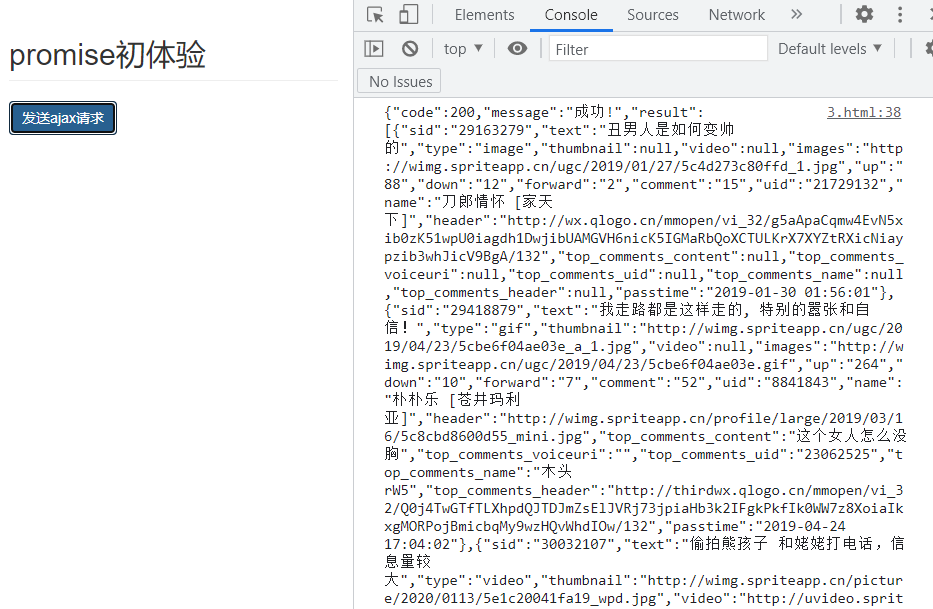Focus the console Filter input field
This screenshot has height=609, width=933.
[657, 48]
